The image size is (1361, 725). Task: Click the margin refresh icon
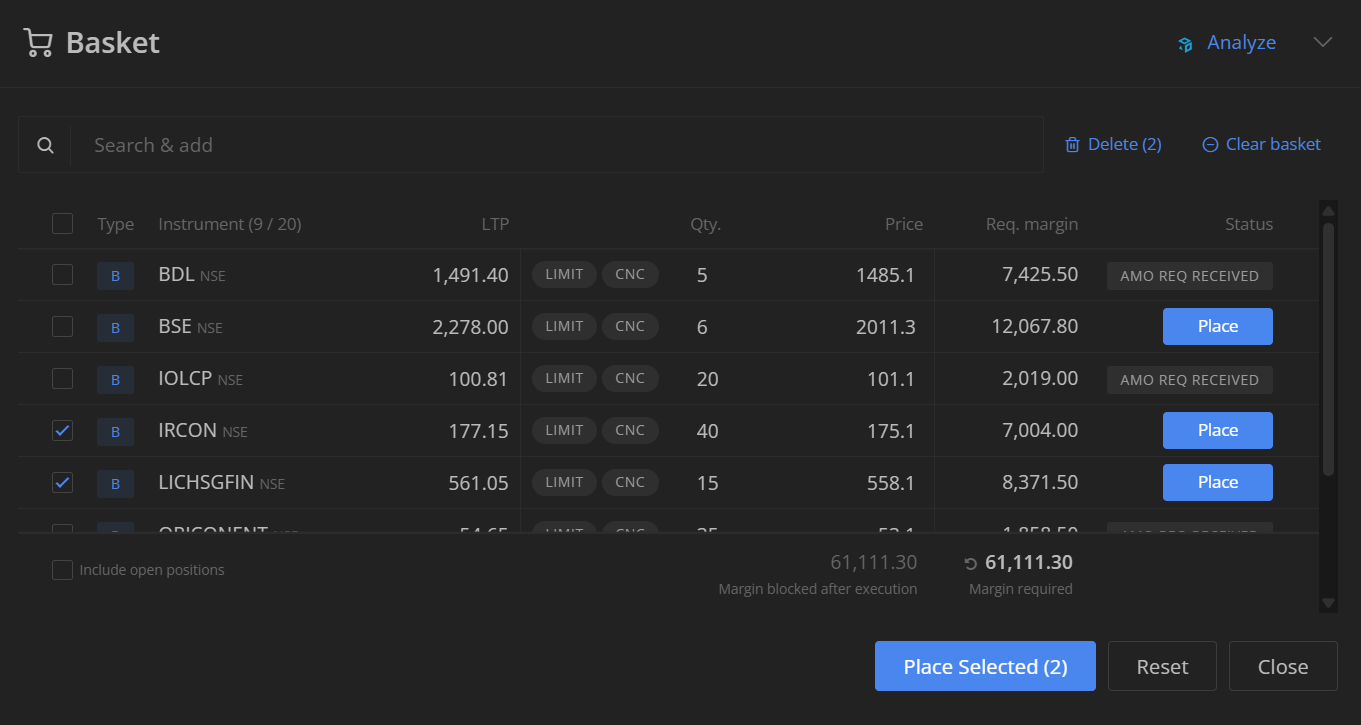click(x=970, y=564)
